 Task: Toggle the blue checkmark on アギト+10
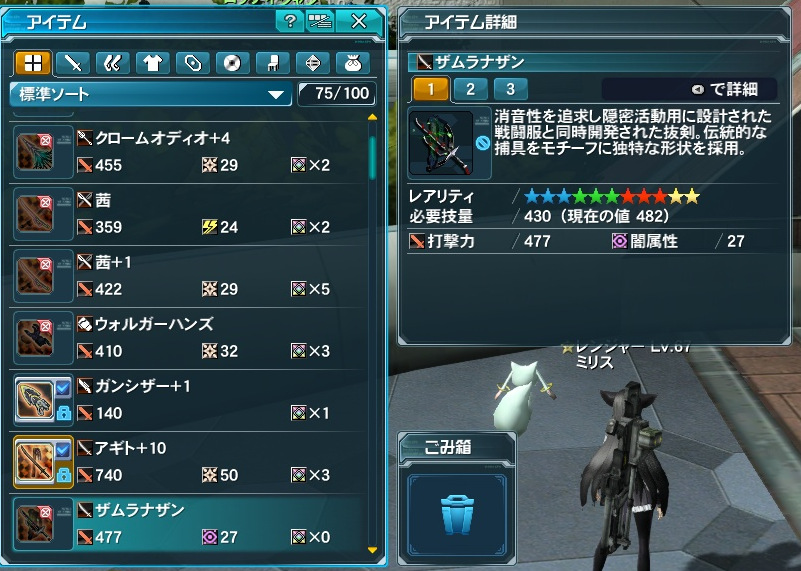(63, 450)
